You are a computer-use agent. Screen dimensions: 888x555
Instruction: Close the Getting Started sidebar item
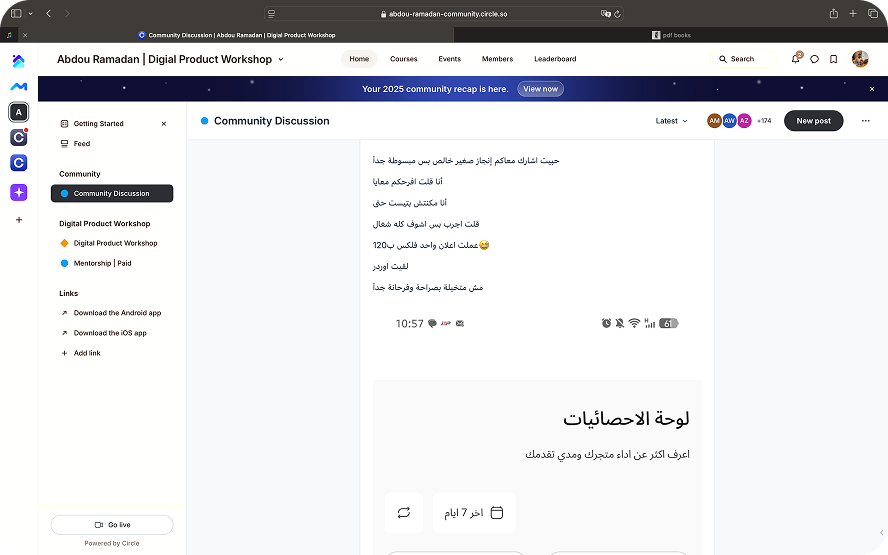(x=164, y=124)
